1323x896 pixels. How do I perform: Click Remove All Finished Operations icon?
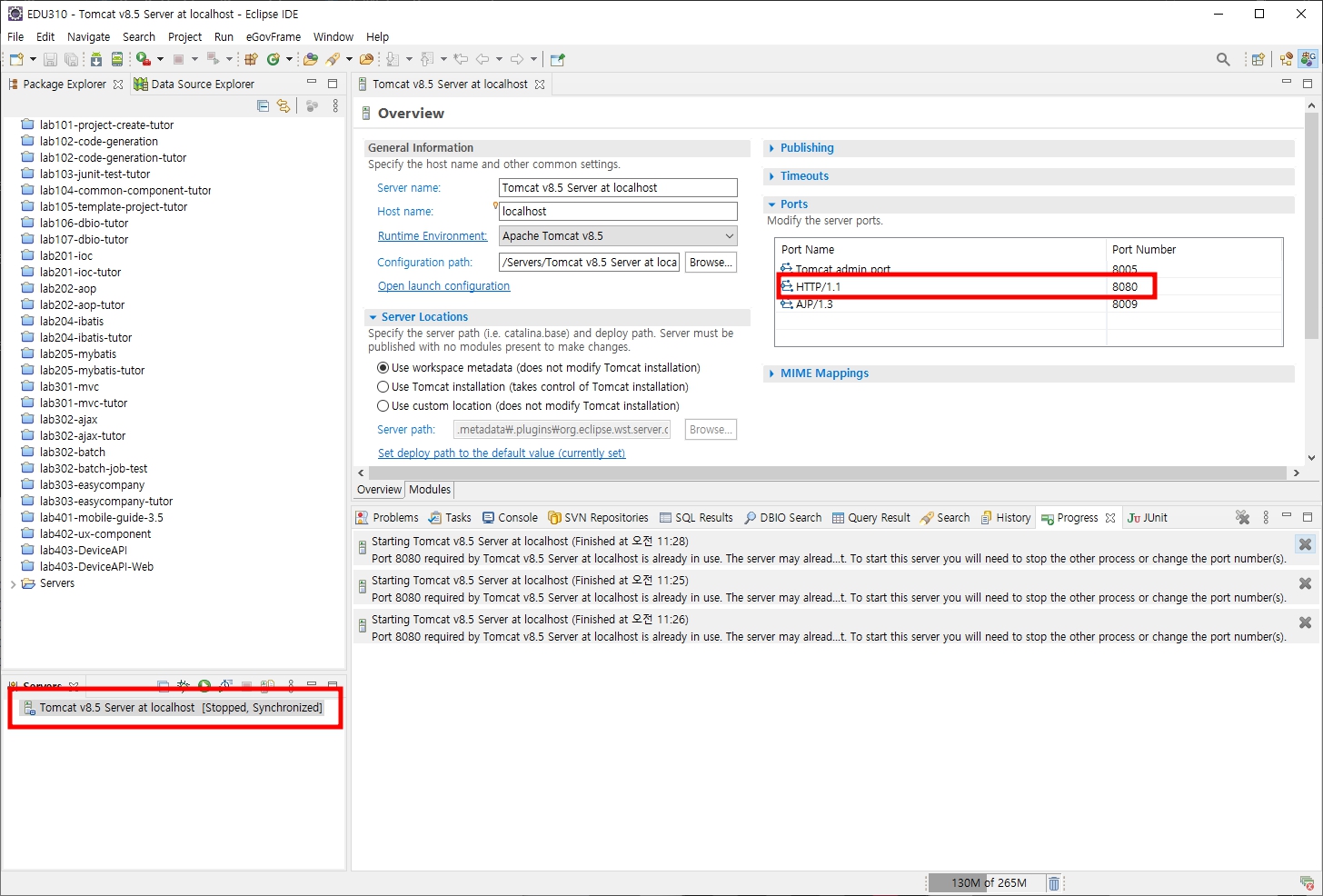1242,517
